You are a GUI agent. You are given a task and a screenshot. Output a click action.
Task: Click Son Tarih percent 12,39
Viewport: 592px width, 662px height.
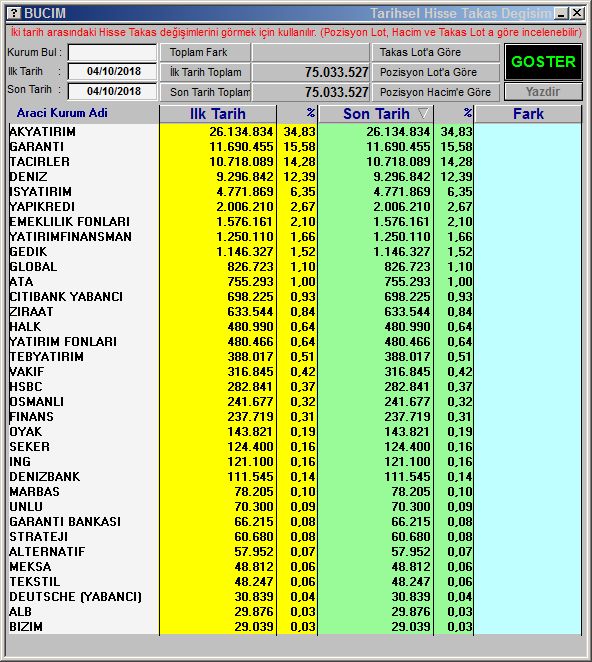456,177
